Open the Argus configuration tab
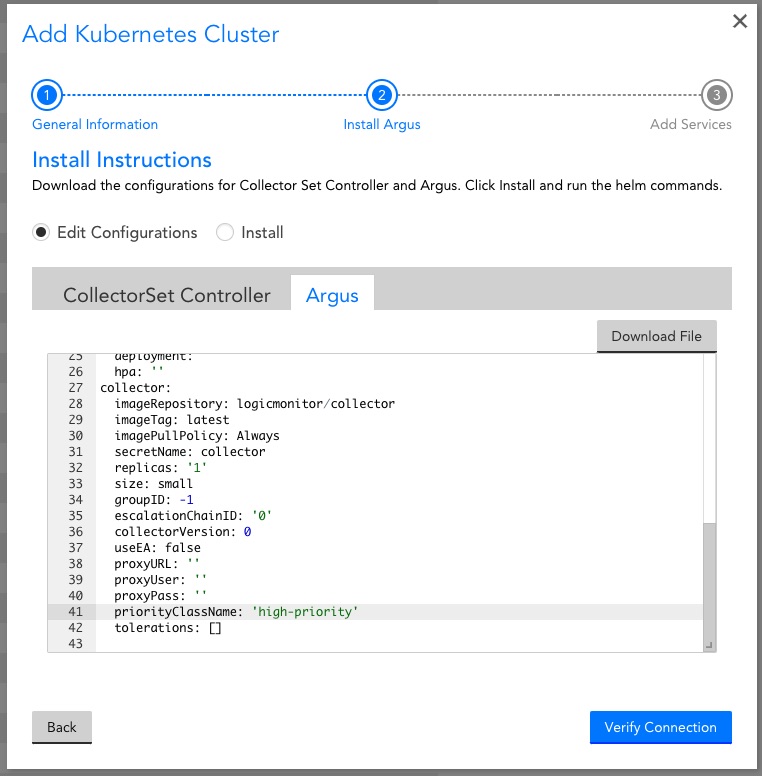 click(x=332, y=295)
